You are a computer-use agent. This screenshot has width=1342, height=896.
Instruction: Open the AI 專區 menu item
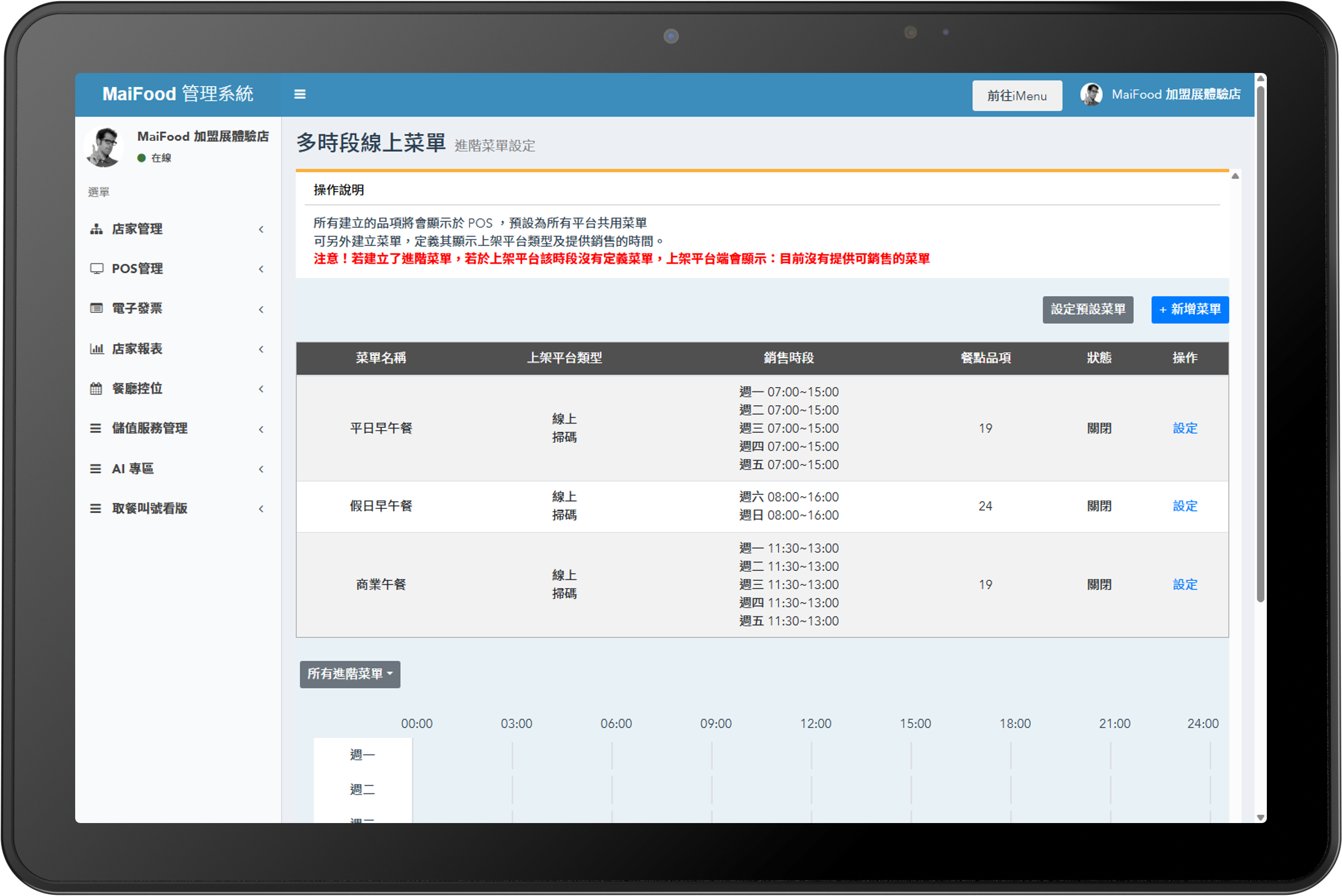click(133, 469)
